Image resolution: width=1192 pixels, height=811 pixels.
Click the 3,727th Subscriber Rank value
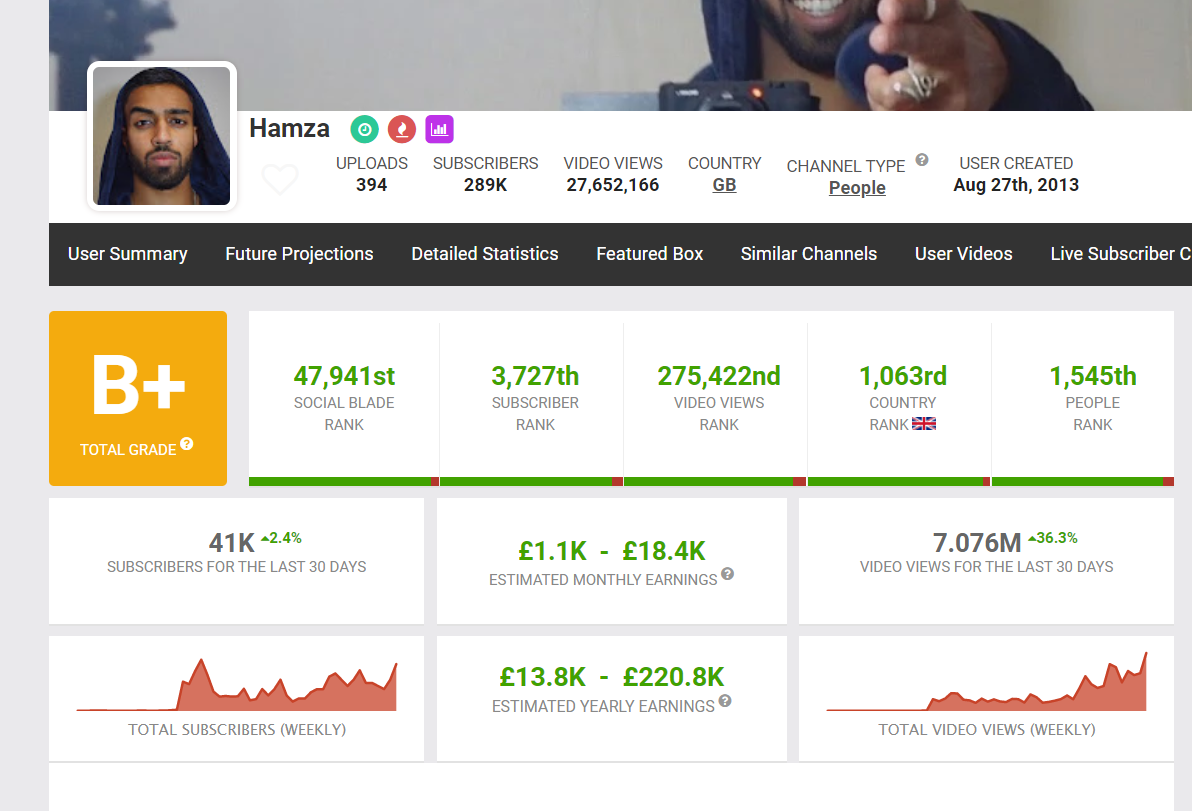(535, 375)
